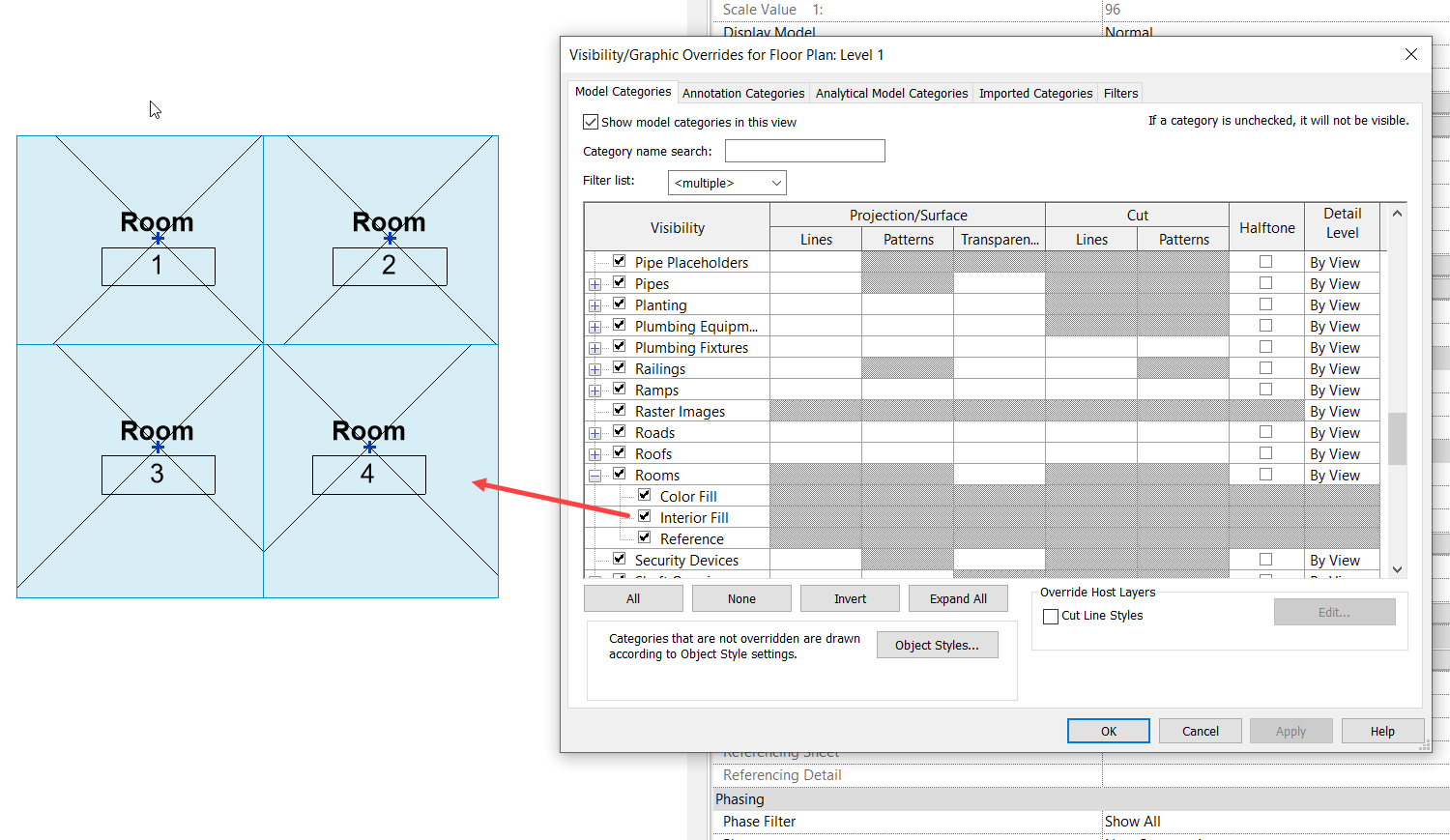Uncheck Interior Fill under Rooms
1450x840 pixels.
644,515
